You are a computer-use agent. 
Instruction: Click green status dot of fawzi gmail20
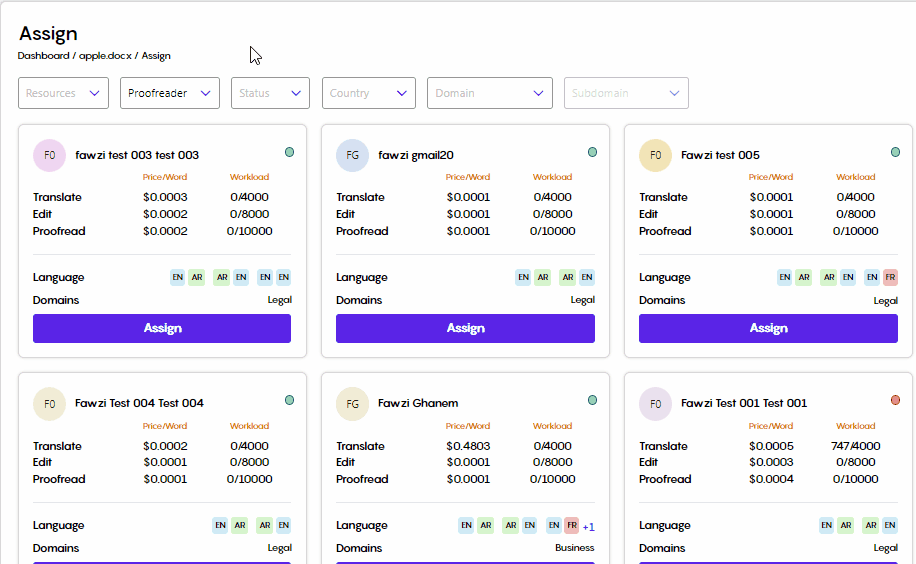[592, 153]
